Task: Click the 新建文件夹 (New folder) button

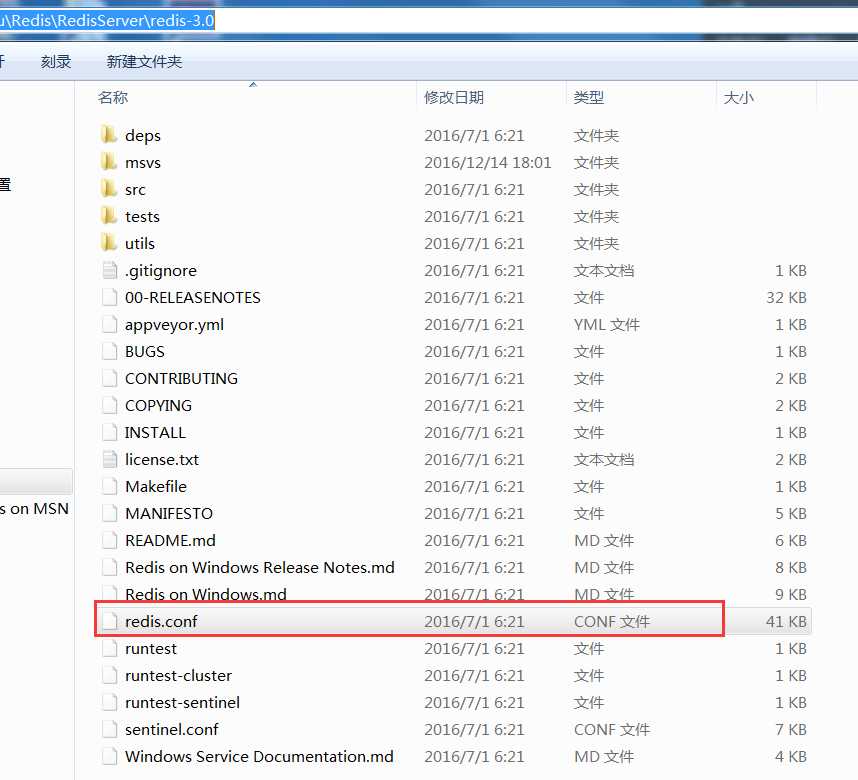Action: coord(144,61)
